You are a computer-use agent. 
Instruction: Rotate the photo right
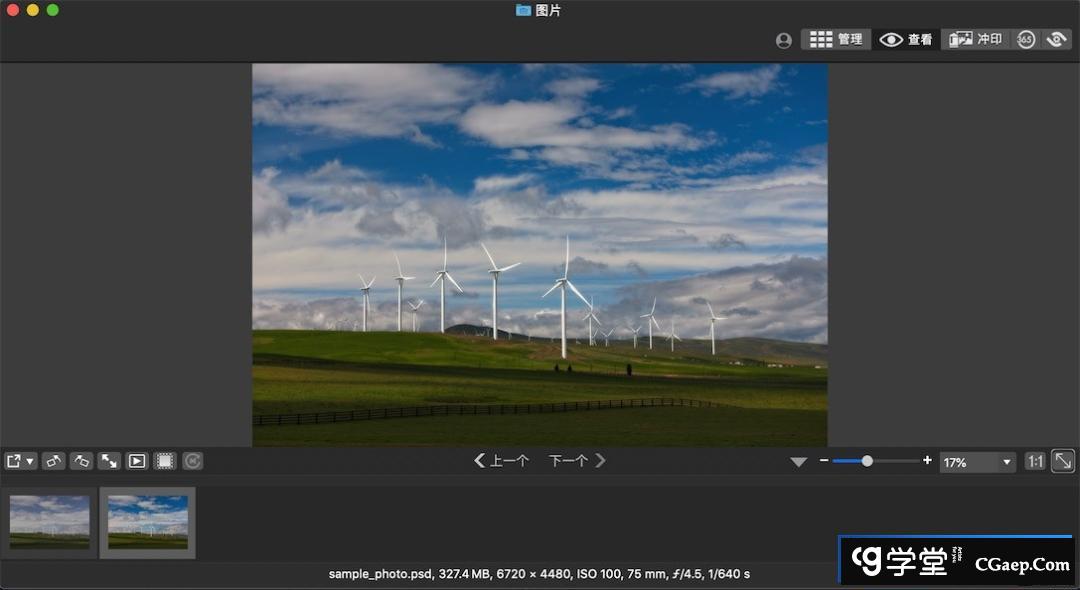point(82,461)
